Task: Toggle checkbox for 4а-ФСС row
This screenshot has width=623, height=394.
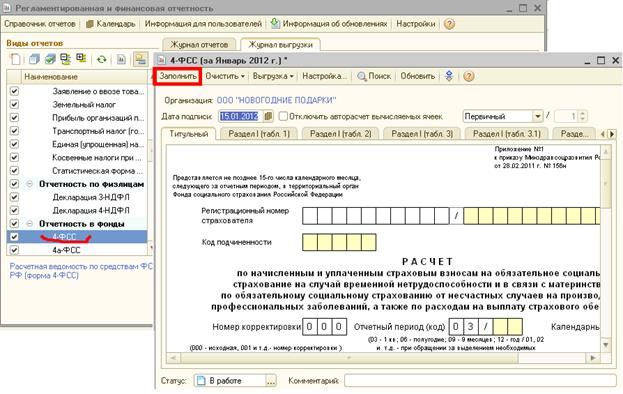Action: pos(14,250)
